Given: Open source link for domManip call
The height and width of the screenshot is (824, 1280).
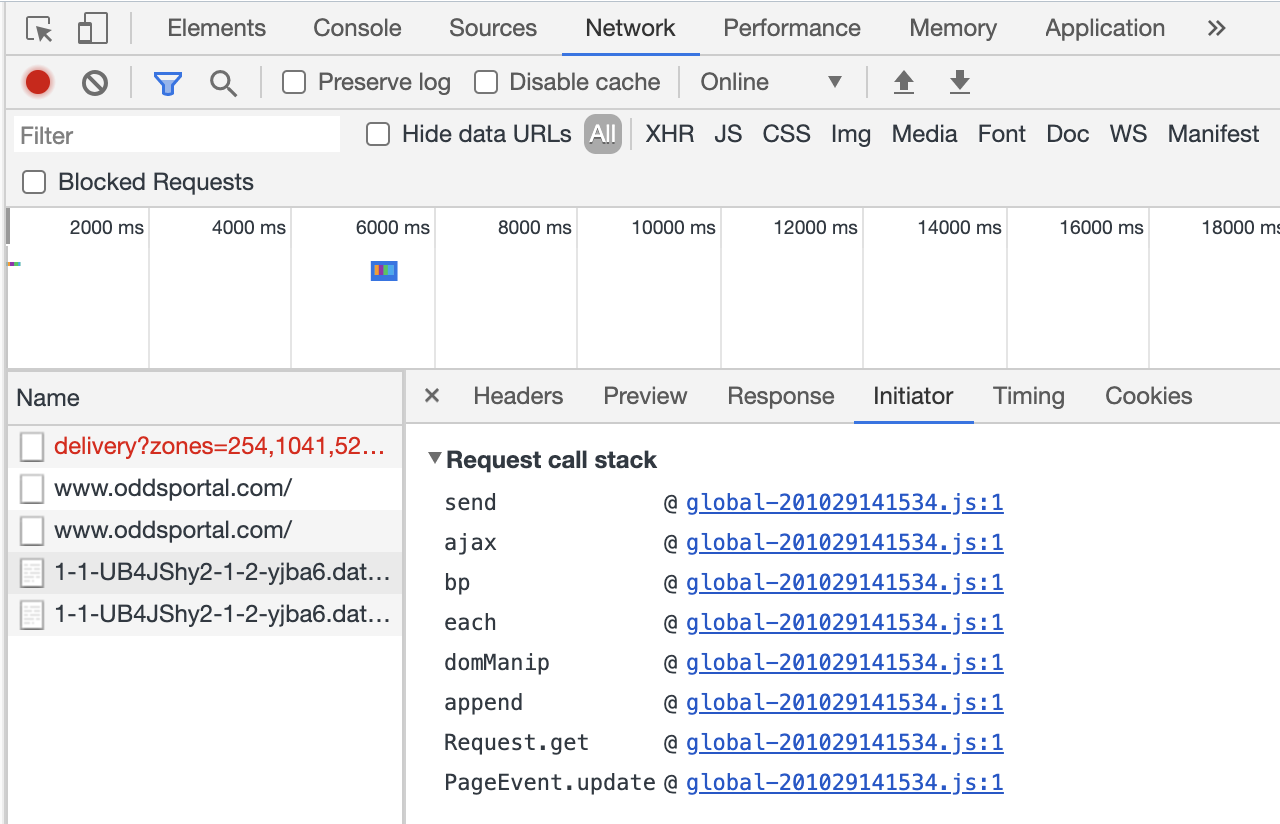Looking at the screenshot, I should [x=845, y=663].
